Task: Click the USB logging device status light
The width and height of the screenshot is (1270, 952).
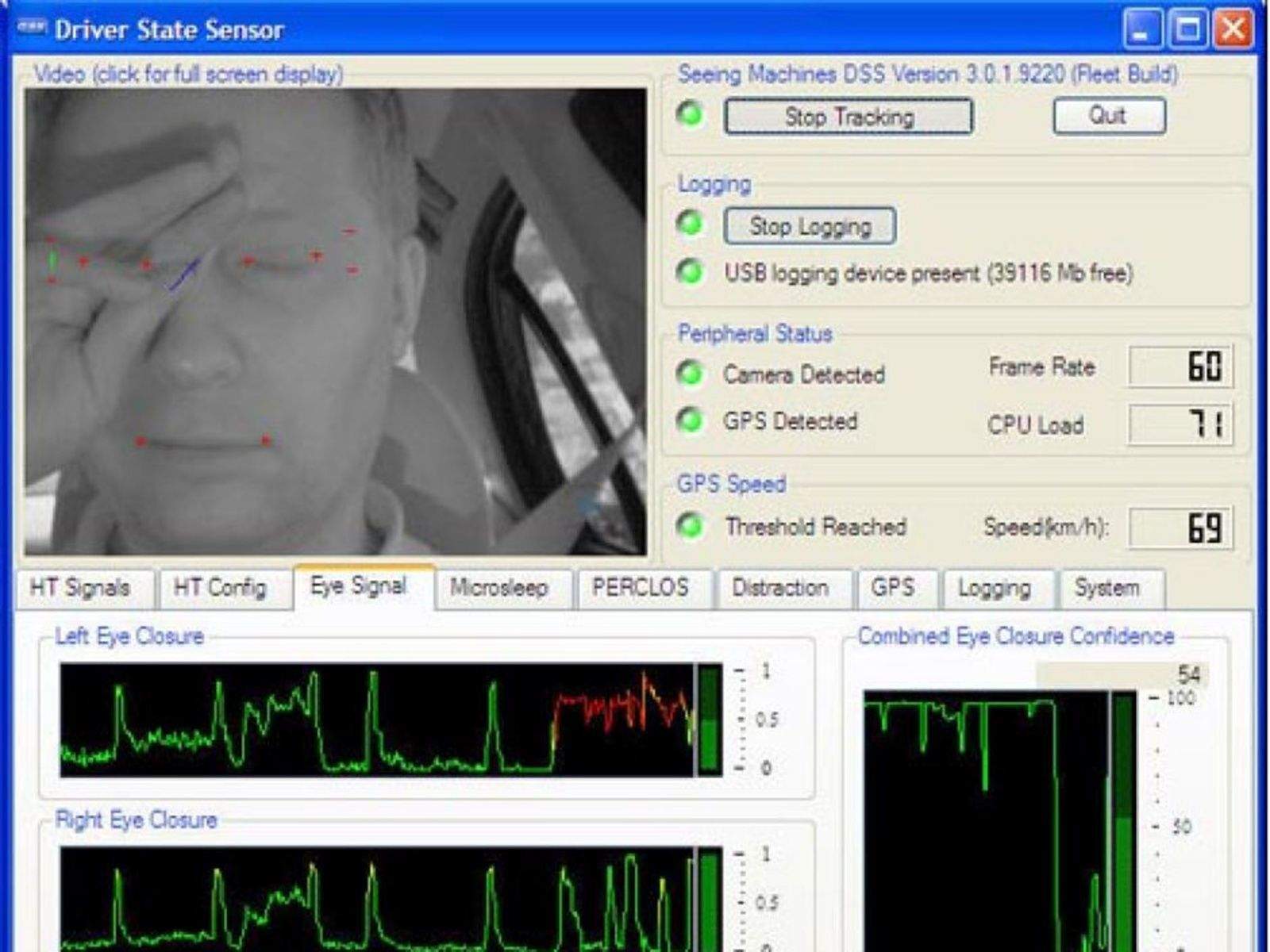Action: tap(690, 271)
